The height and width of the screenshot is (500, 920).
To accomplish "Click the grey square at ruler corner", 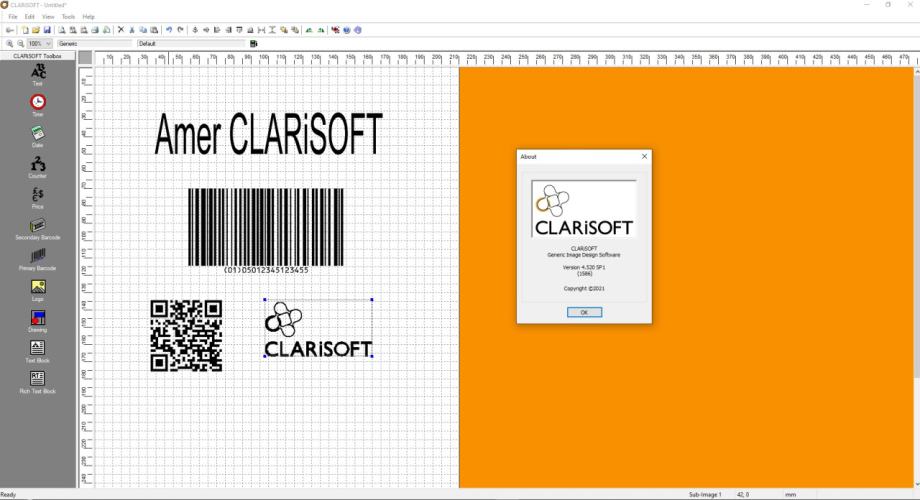I will pos(86,58).
